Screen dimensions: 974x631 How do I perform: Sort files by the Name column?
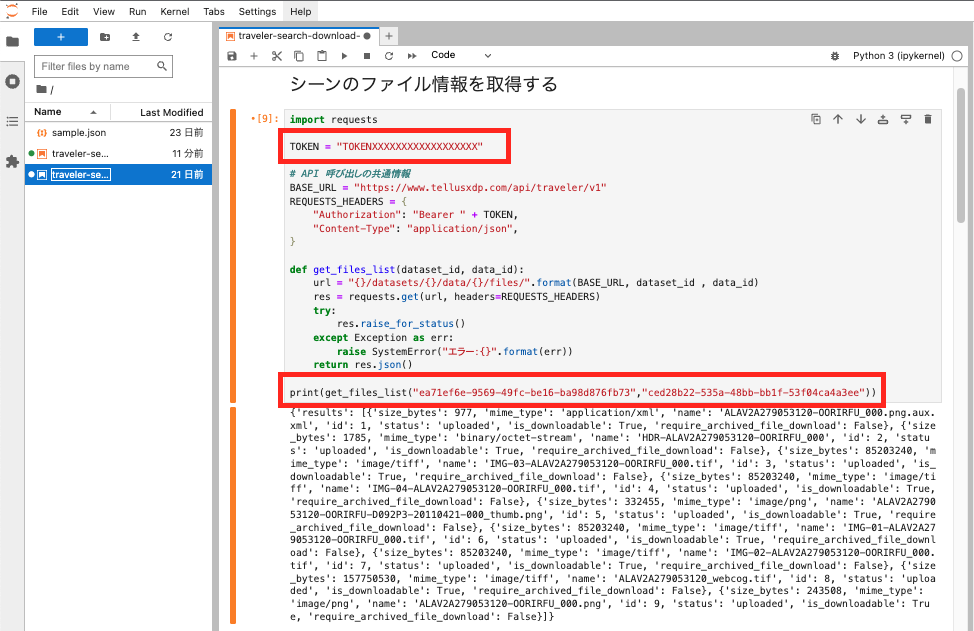point(66,112)
